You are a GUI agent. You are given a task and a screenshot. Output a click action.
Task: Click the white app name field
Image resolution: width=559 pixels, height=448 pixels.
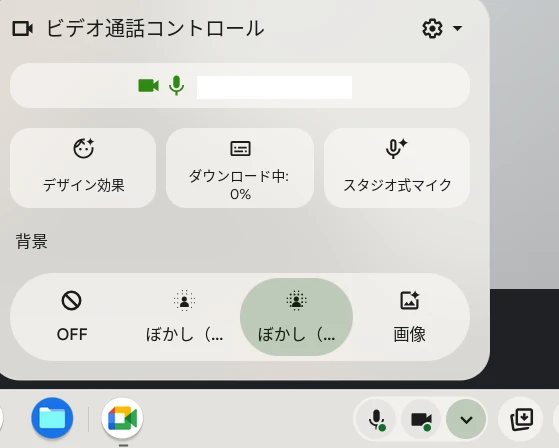pos(275,87)
